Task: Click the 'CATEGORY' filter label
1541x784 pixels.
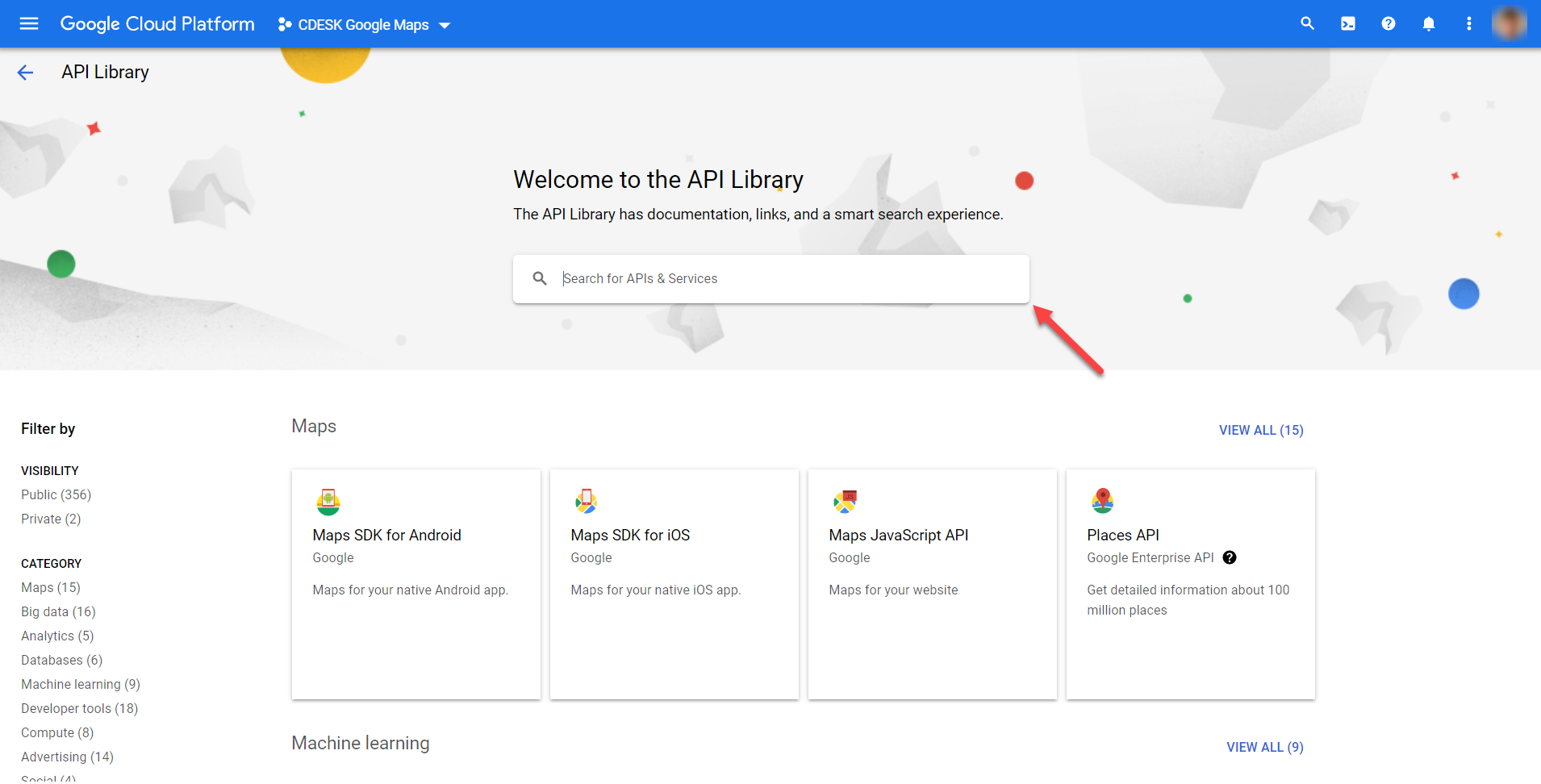Action: pos(52,563)
